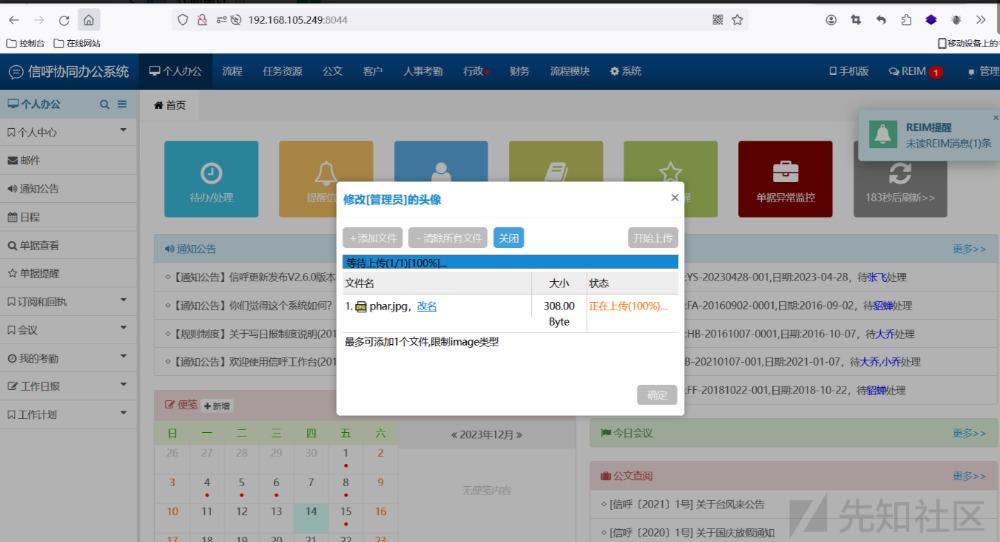The image size is (1000, 542).
Task: Click the 关闭 button in dialog
Action: tap(508, 238)
